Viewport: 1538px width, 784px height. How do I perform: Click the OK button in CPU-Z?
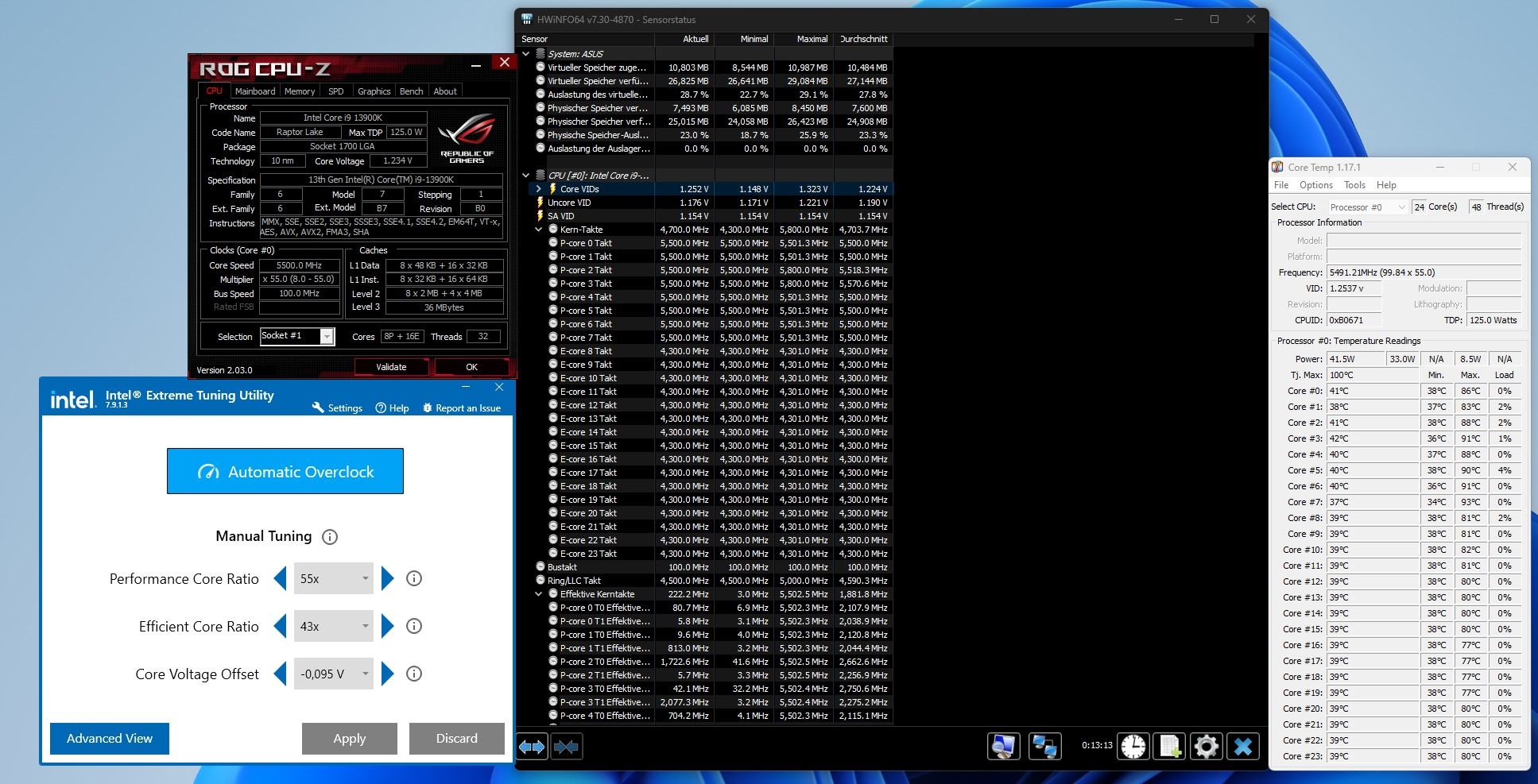point(471,367)
